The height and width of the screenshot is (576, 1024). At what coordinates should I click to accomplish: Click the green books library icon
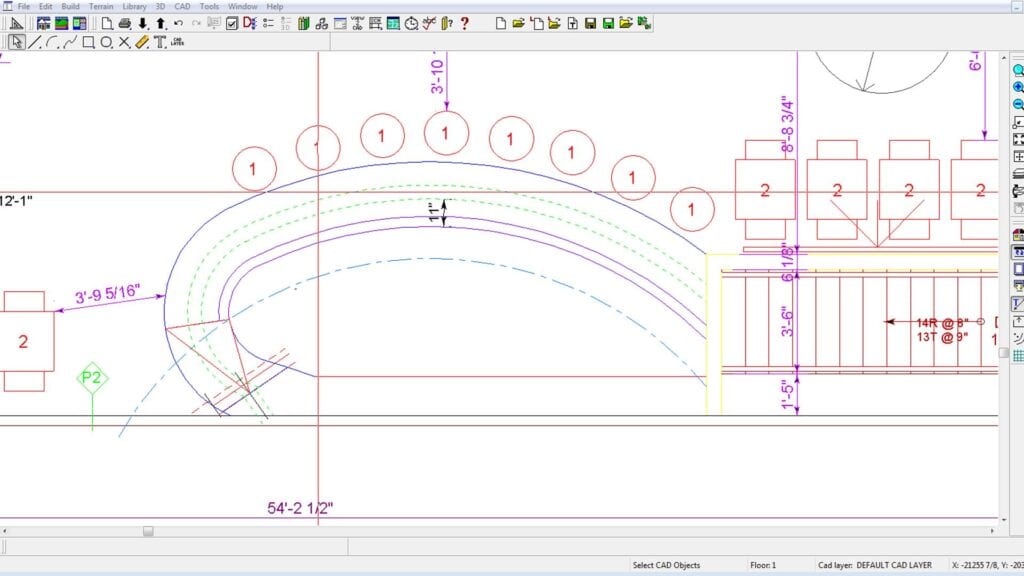point(304,24)
